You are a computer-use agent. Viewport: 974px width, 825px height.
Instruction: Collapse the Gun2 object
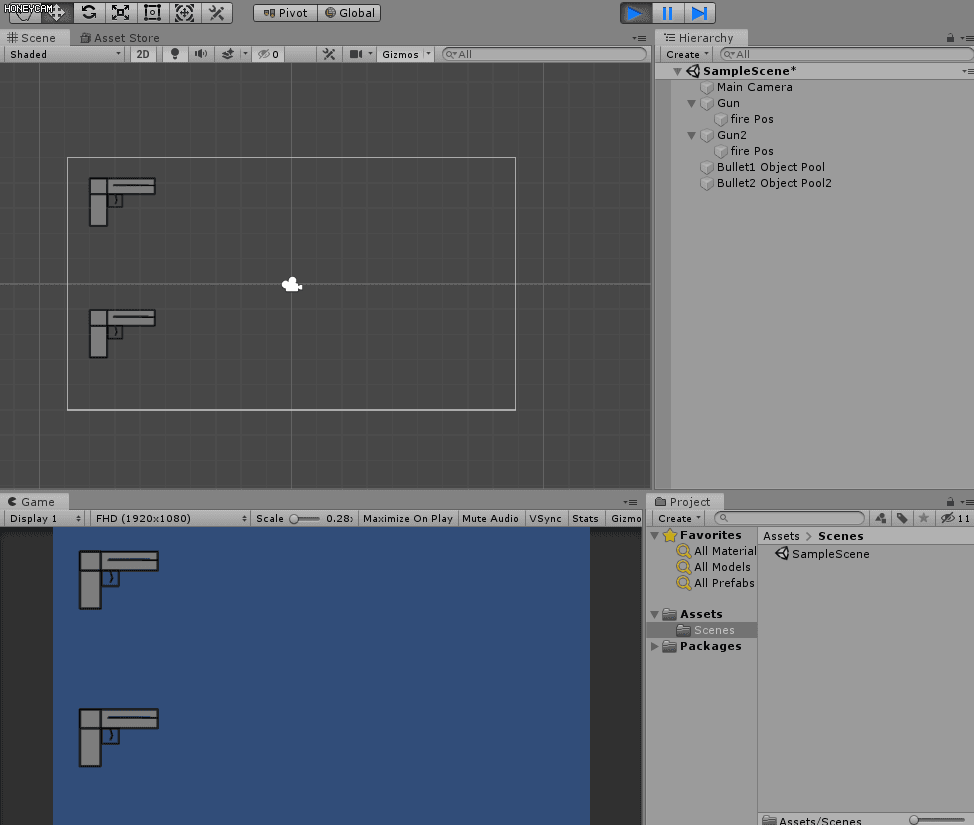(x=691, y=135)
